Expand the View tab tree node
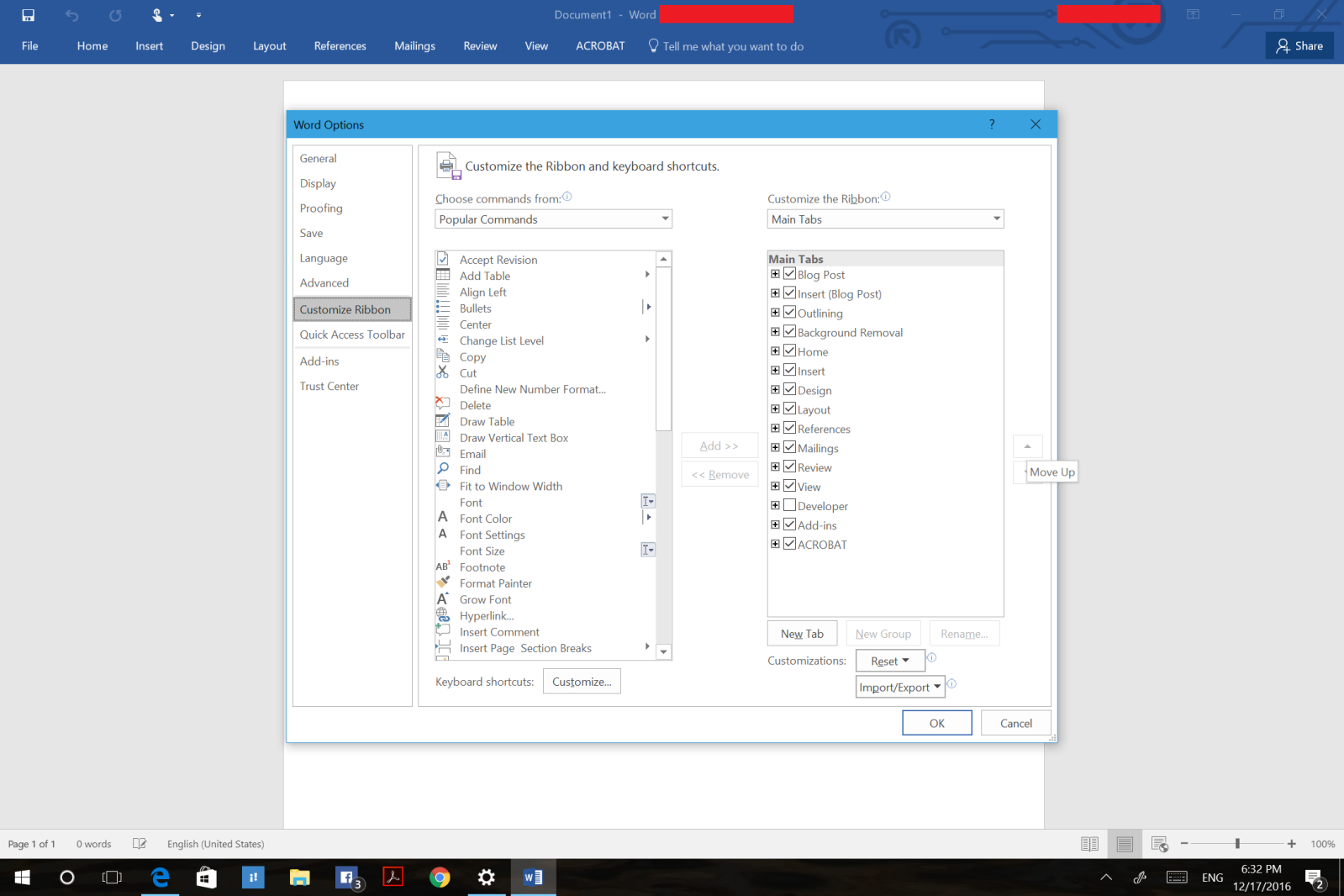The width and height of the screenshot is (1344, 896). tap(775, 487)
